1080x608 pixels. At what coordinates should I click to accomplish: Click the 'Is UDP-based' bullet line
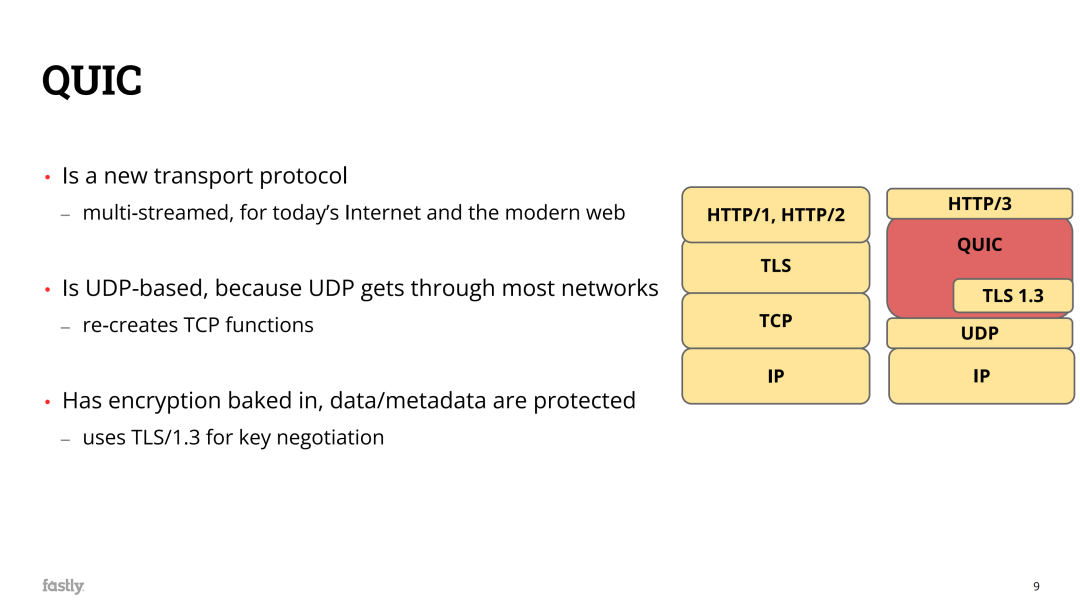click(x=360, y=289)
